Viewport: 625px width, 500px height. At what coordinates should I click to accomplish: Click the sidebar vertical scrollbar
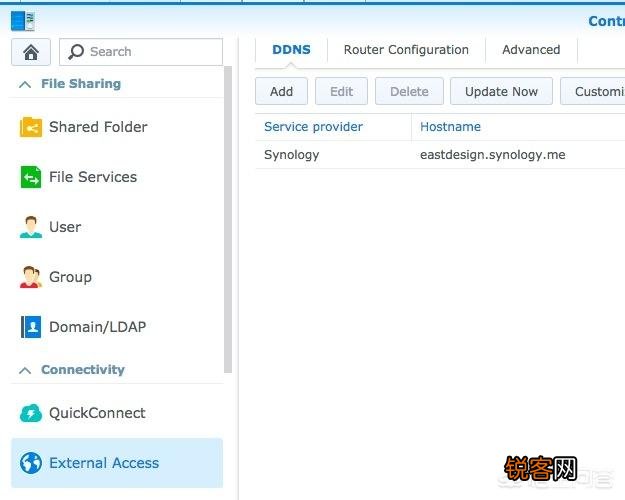pos(228,219)
